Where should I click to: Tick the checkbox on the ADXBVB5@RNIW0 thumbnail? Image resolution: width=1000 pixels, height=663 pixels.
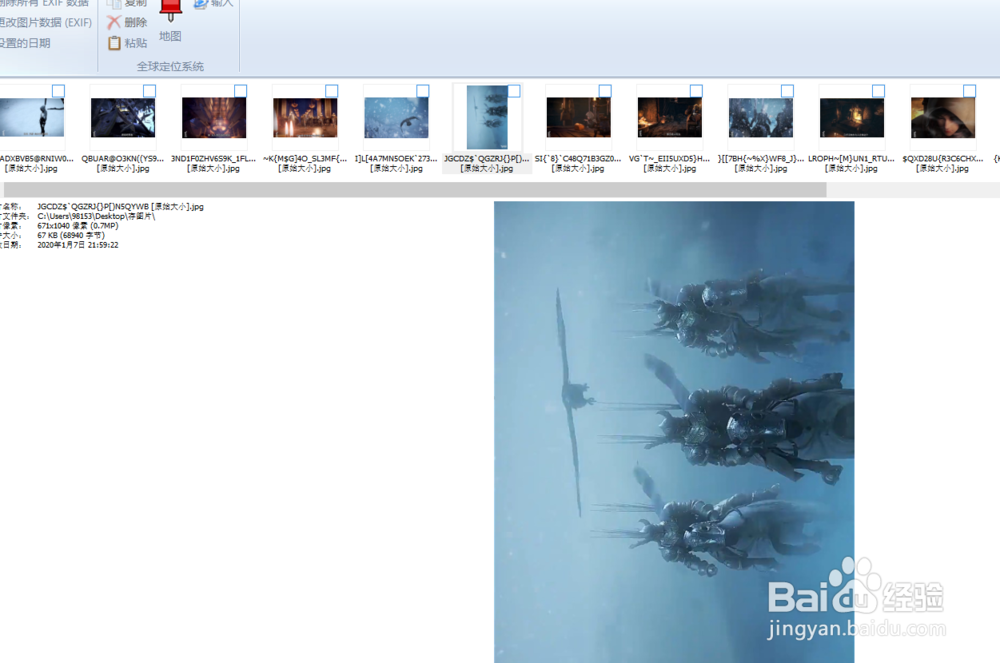click(x=58, y=91)
